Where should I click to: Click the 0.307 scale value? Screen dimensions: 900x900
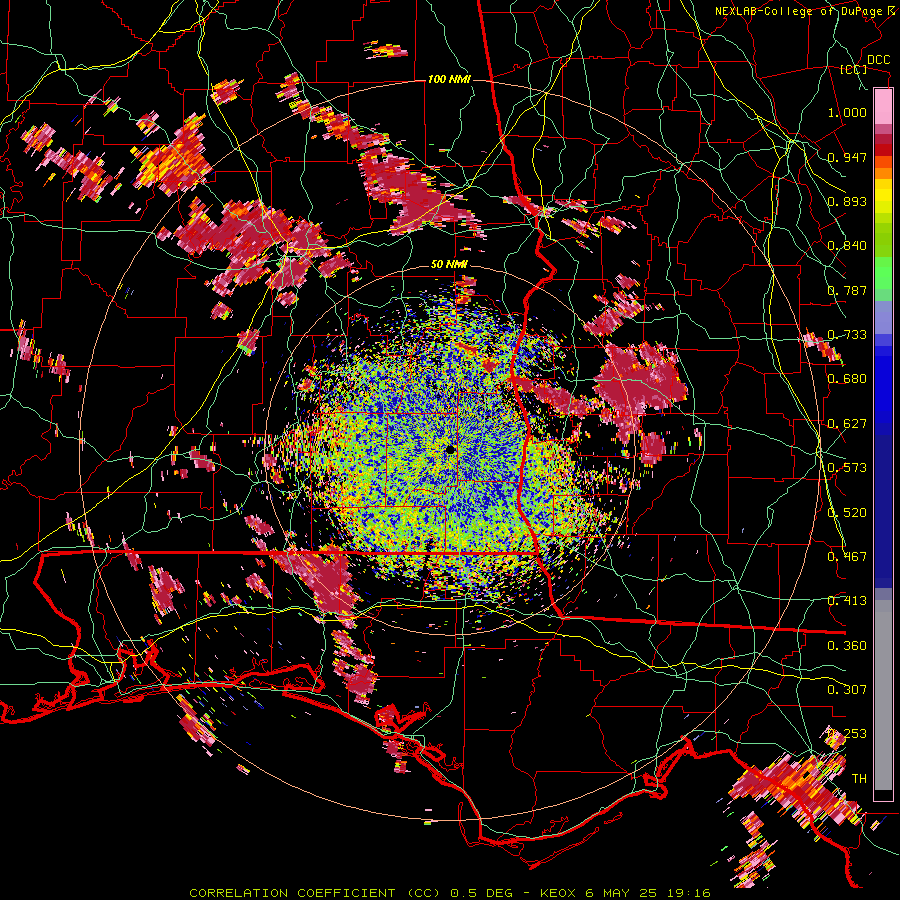pyautogui.click(x=847, y=690)
